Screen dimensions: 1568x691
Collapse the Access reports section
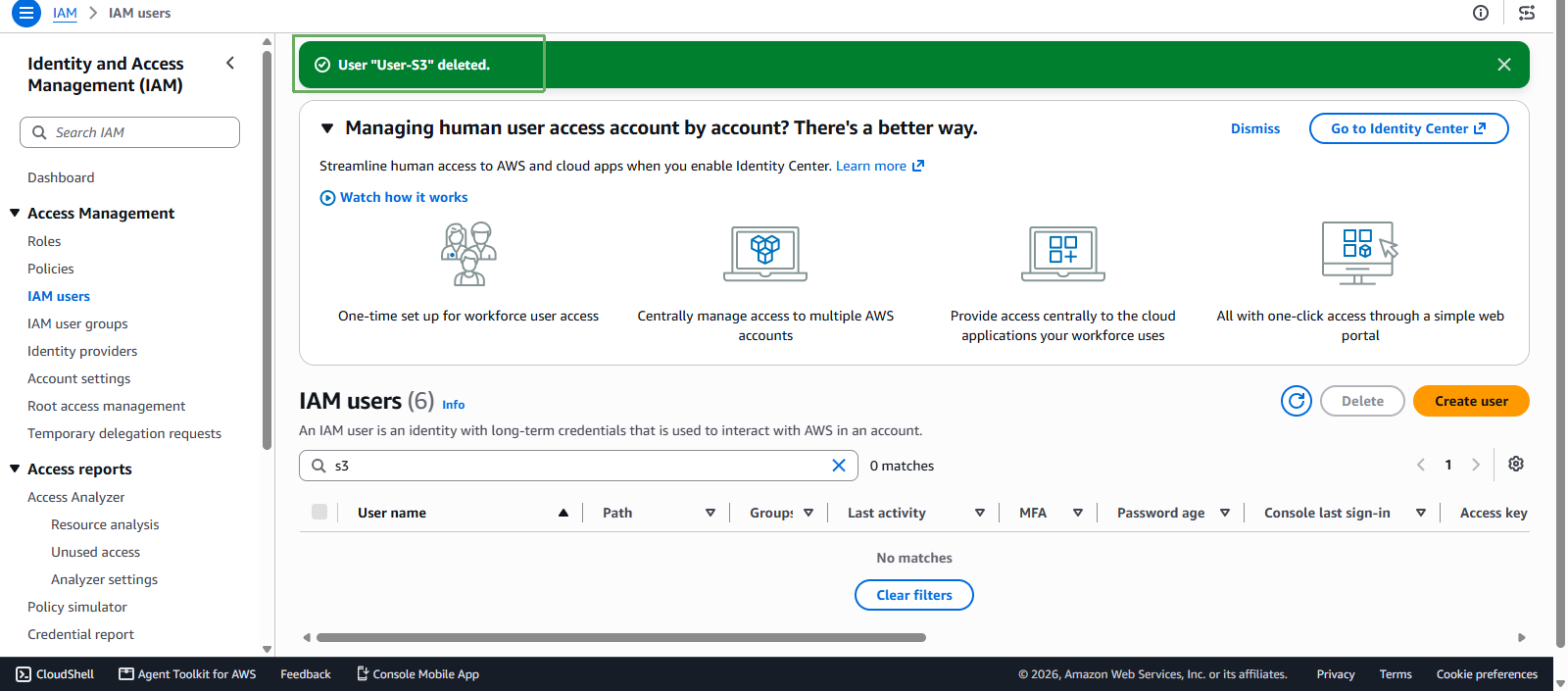[15, 469]
